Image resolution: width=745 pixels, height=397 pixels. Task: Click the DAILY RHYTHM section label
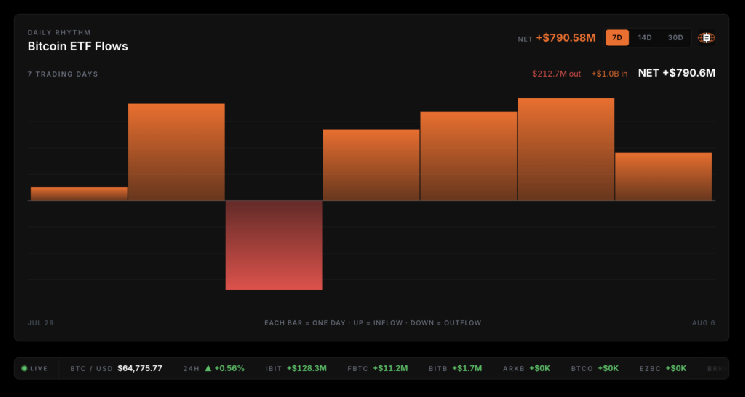pos(59,32)
